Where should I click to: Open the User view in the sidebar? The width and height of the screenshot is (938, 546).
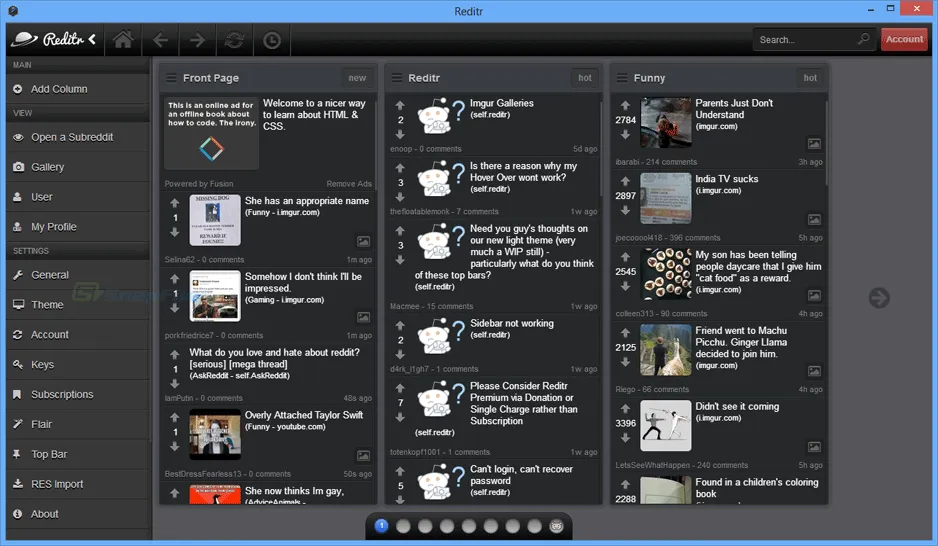point(78,197)
